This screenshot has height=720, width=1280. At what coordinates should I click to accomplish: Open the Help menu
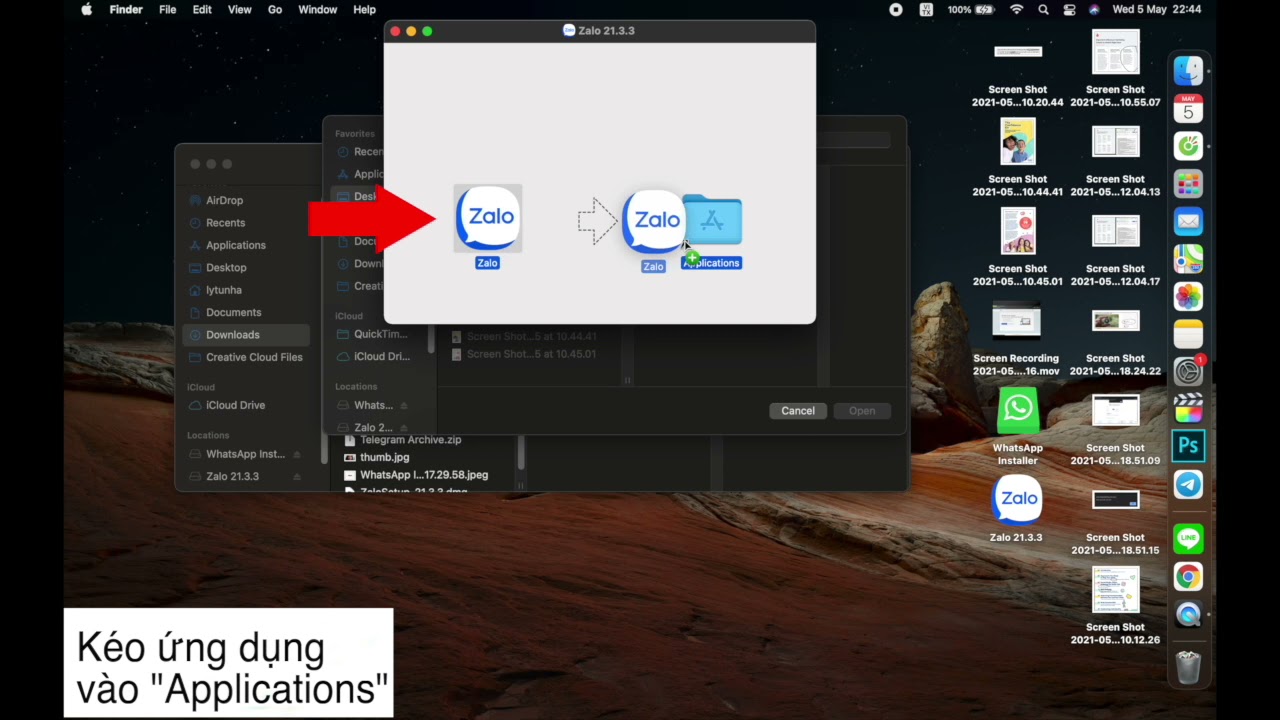click(x=364, y=10)
